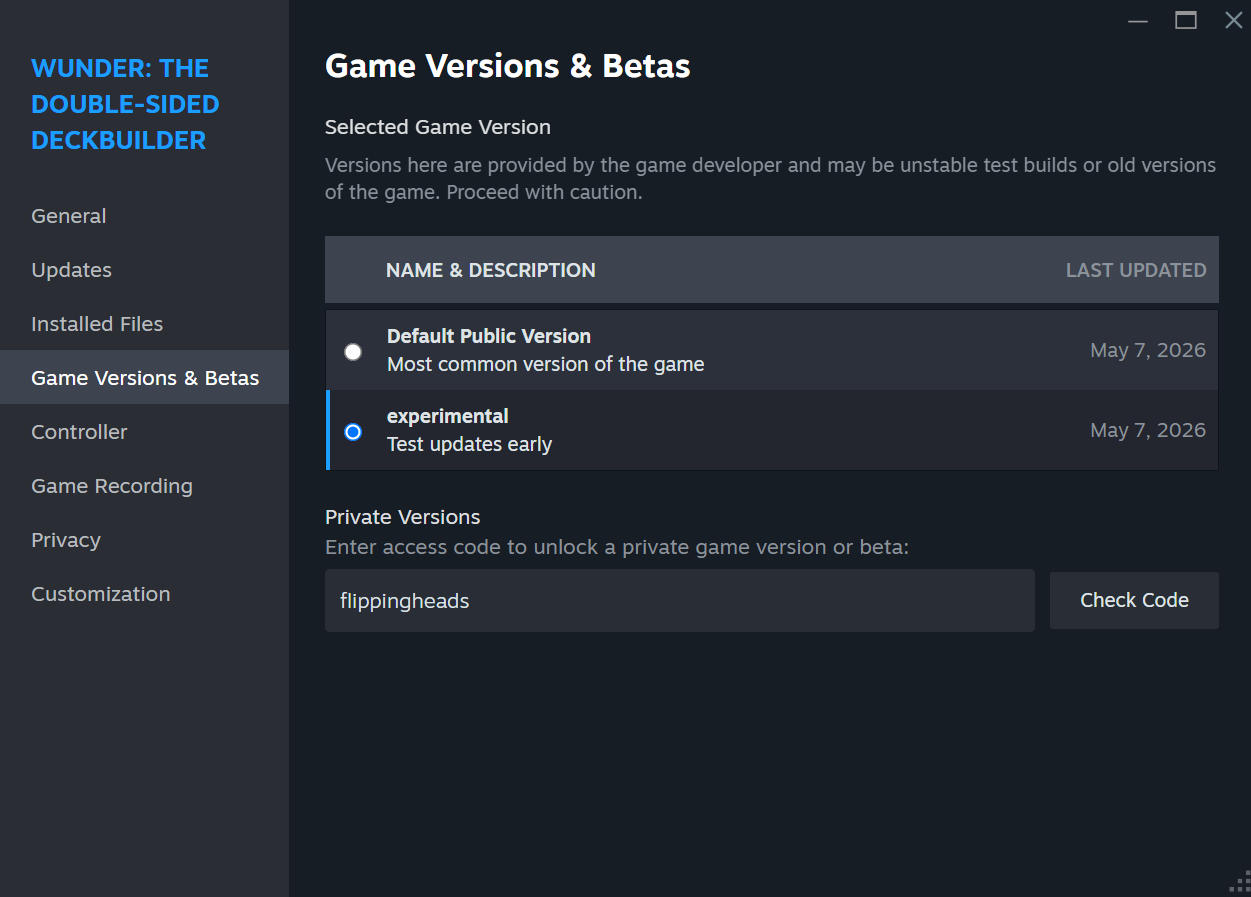
Task: Click the Check Code button
Action: click(1134, 600)
